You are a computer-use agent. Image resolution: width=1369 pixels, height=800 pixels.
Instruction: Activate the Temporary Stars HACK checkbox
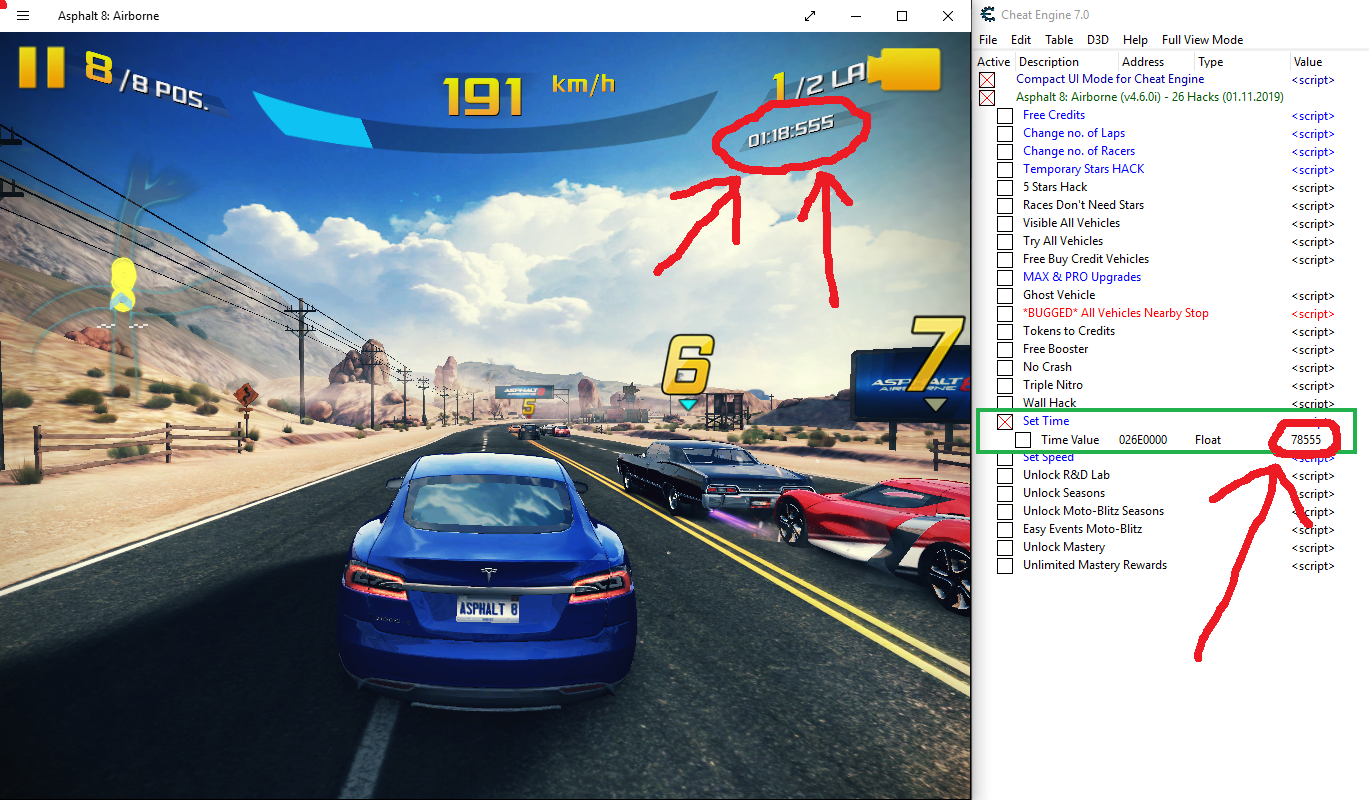[x=1005, y=170]
